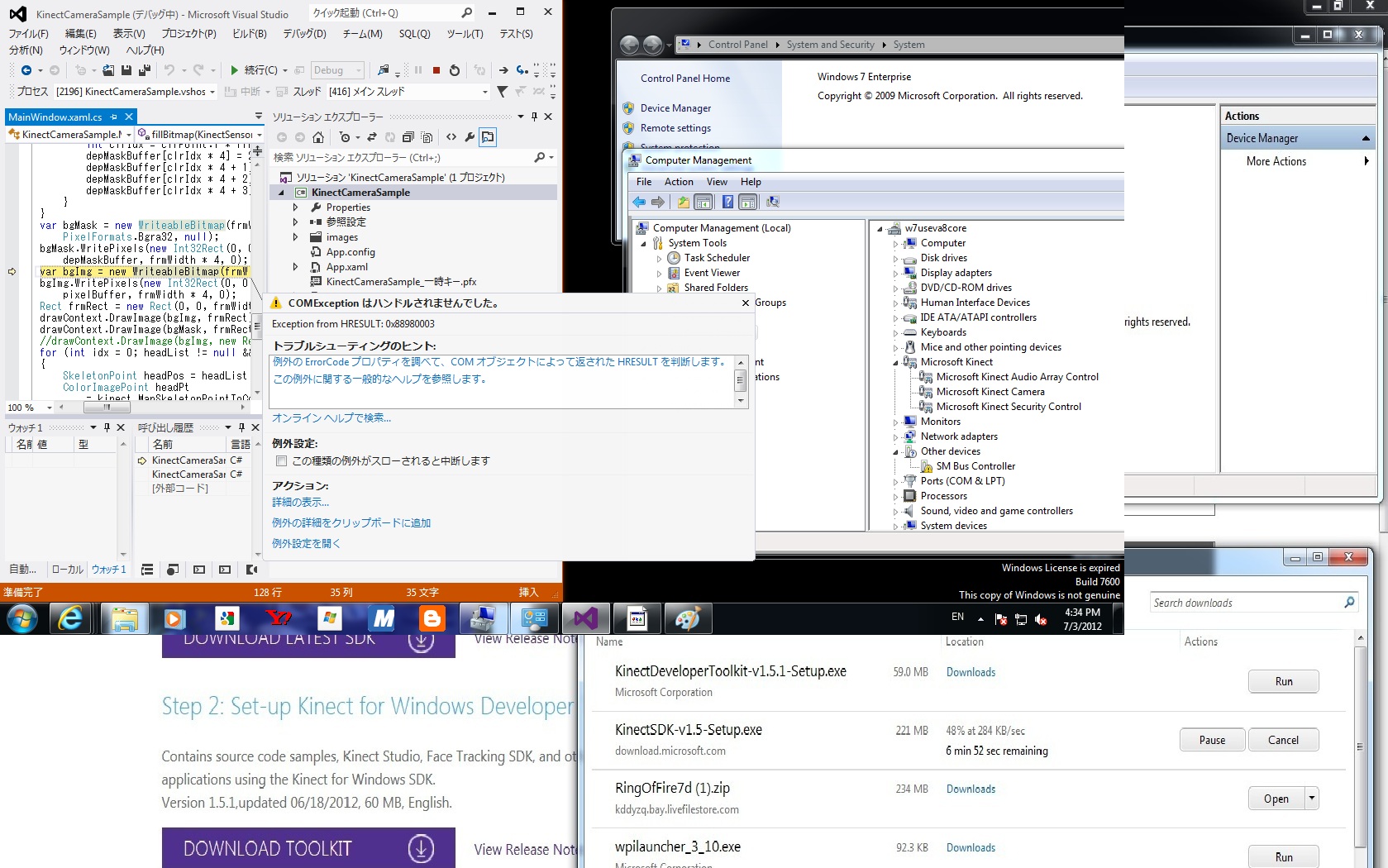Stop debugging with the red square icon

436,70
